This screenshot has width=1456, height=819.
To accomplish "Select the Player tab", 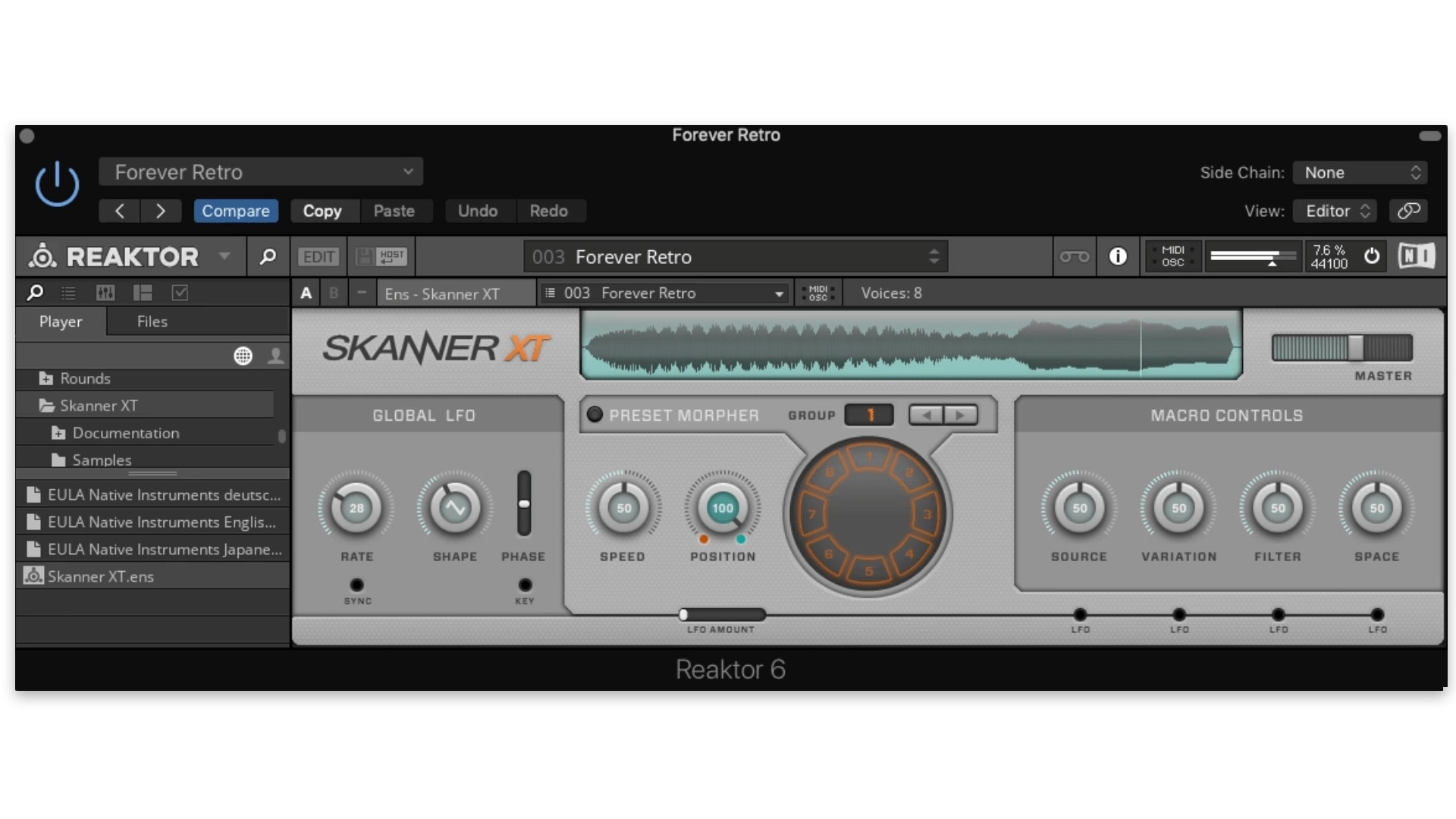I will coord(61,322).
